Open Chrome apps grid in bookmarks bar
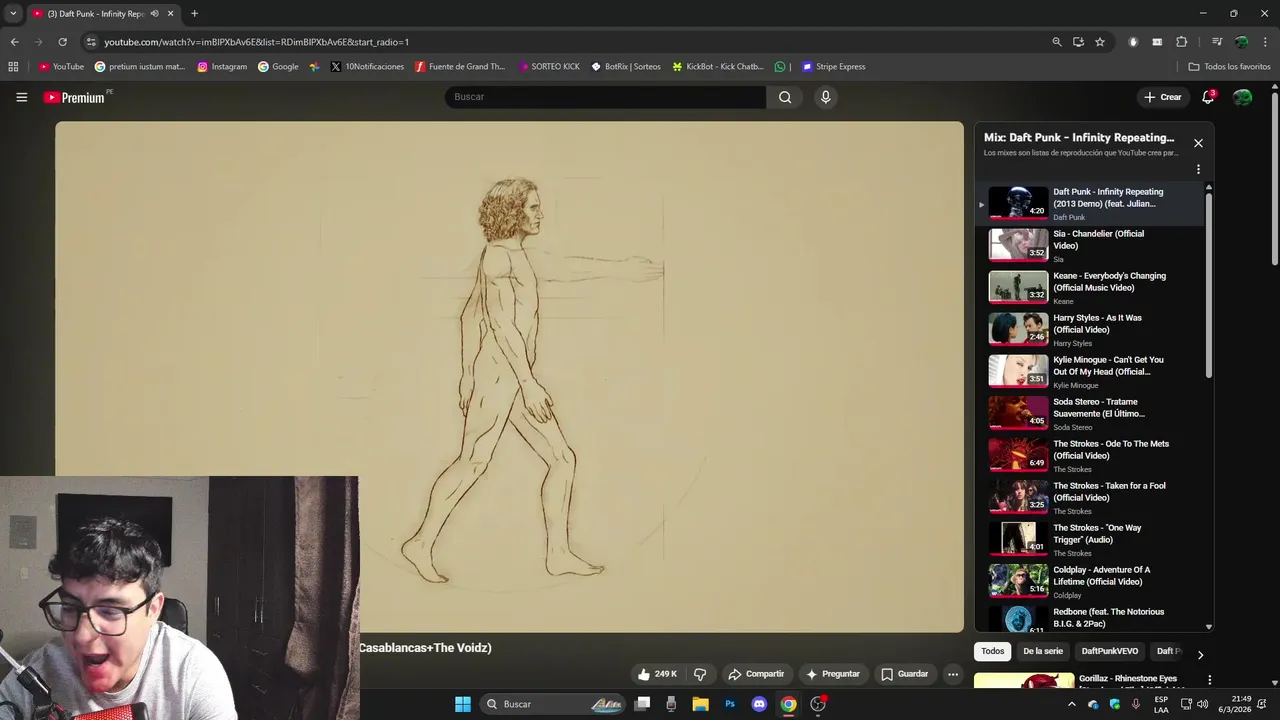 pyautogui.click(x=13, y=67)
